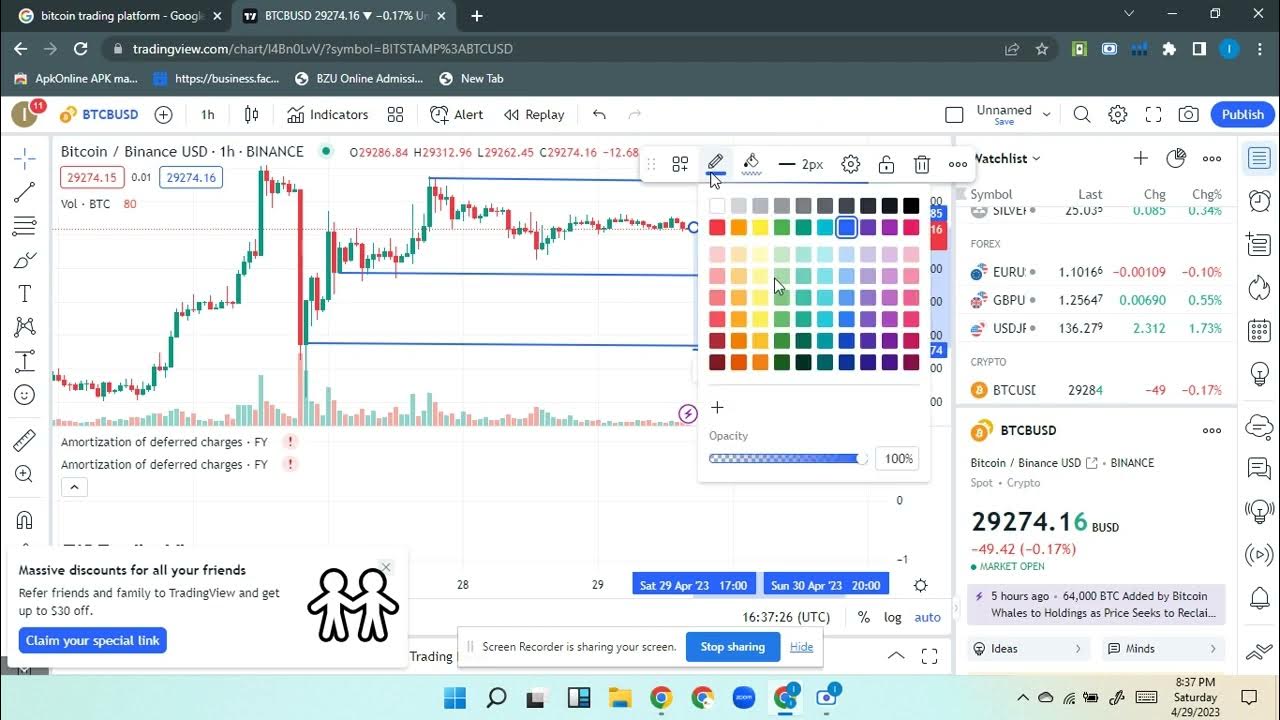Add a custom color with plus

tap(717, 408)
